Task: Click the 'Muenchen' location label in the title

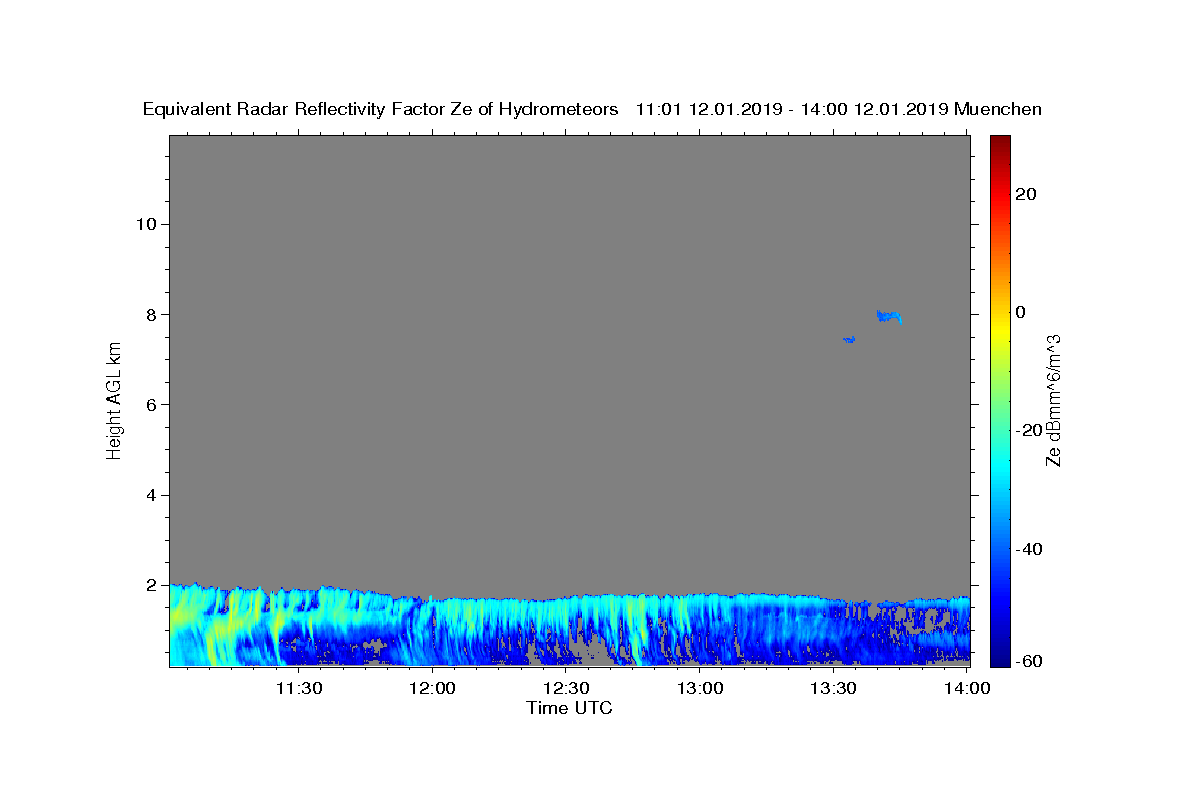Action: tap(998, 109)
